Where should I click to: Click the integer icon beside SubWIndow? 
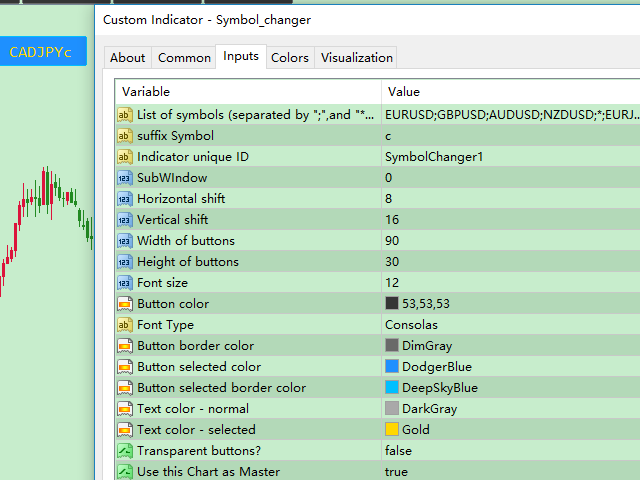click(x=125, y=178)
